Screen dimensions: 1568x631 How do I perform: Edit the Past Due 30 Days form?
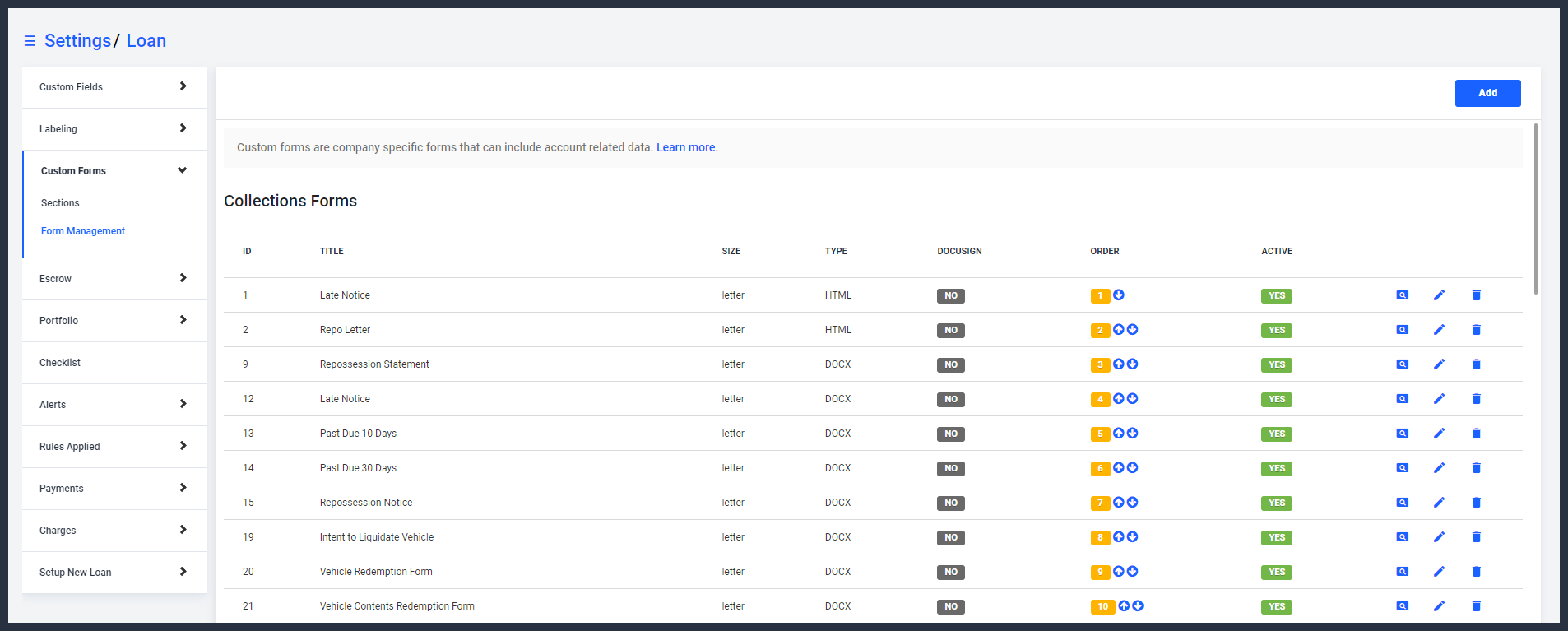[x=1439, y=468]
